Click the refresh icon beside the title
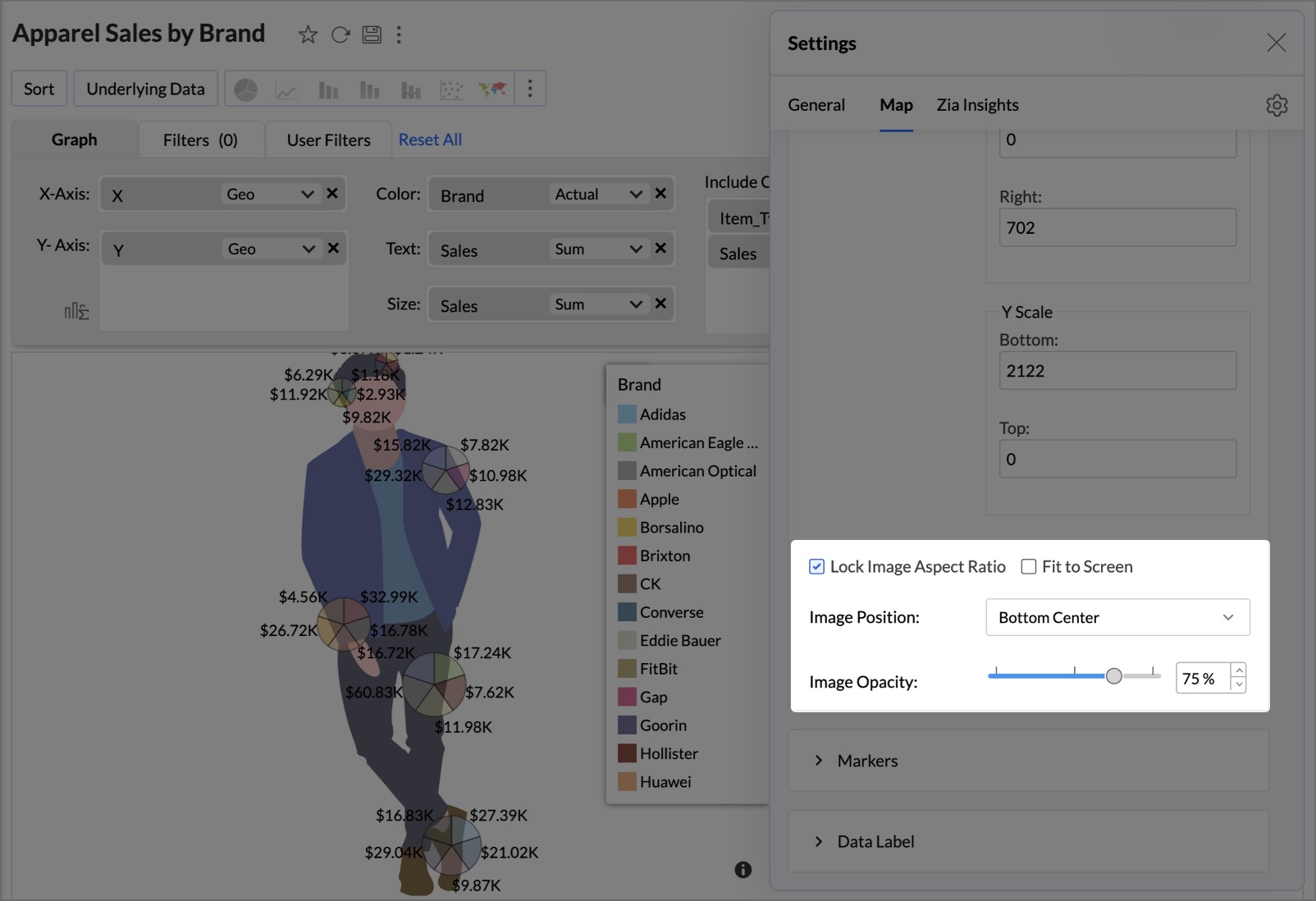Viewport: 1316px width, 901px height. pyautogui.click(x=340, y=34)
